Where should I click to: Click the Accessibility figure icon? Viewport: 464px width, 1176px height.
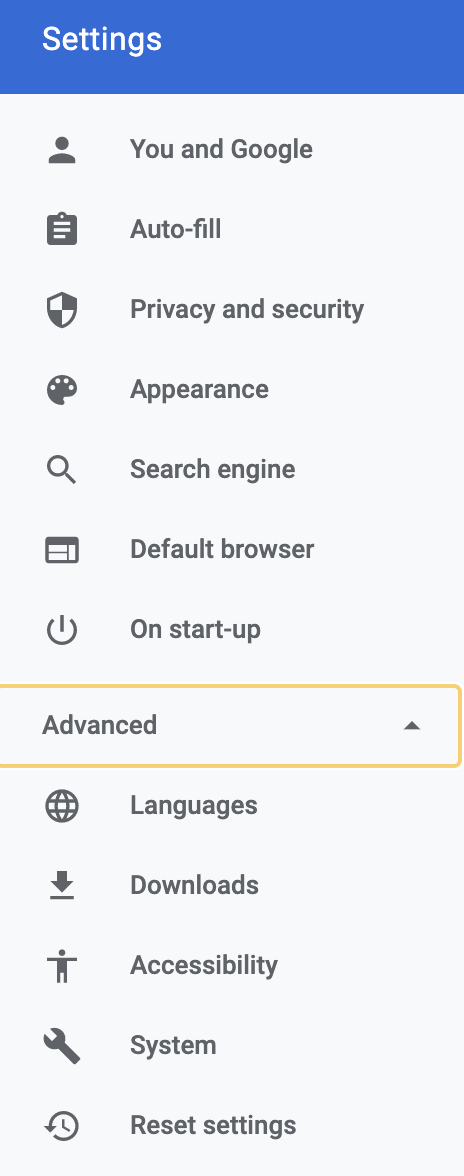pos(62,965)
